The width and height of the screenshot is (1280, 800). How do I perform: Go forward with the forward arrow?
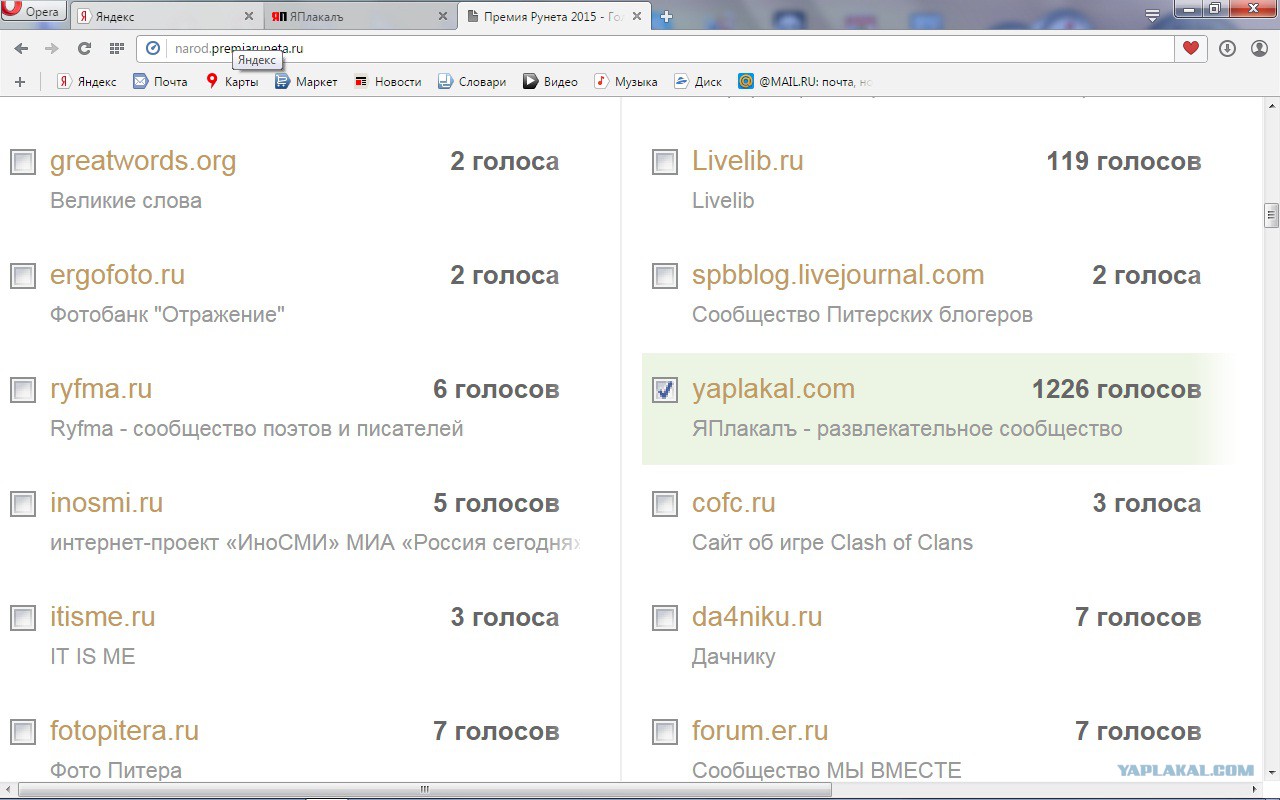click(x=52, y=48)
